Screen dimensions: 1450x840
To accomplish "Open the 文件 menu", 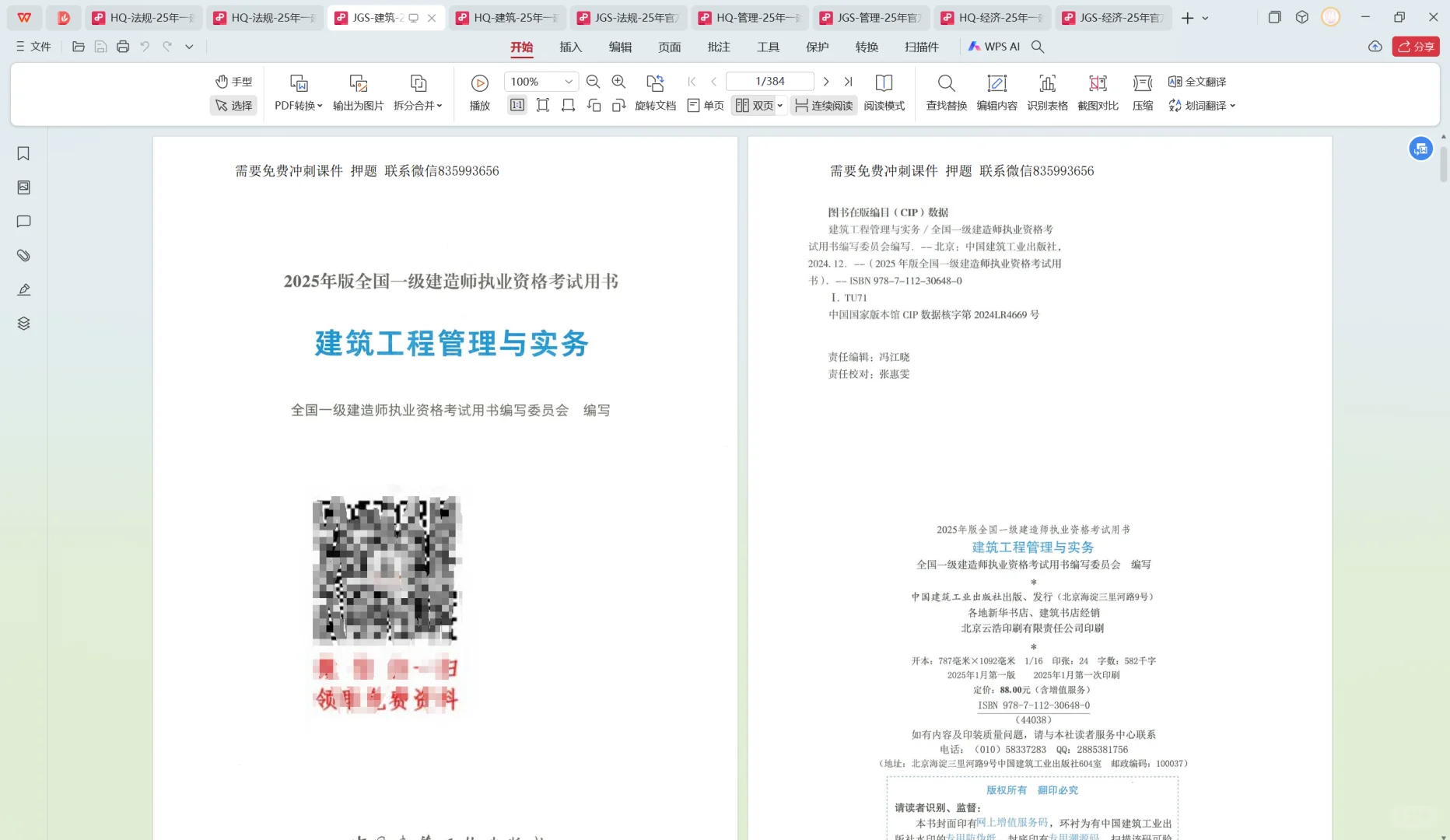I will point(33,47).
